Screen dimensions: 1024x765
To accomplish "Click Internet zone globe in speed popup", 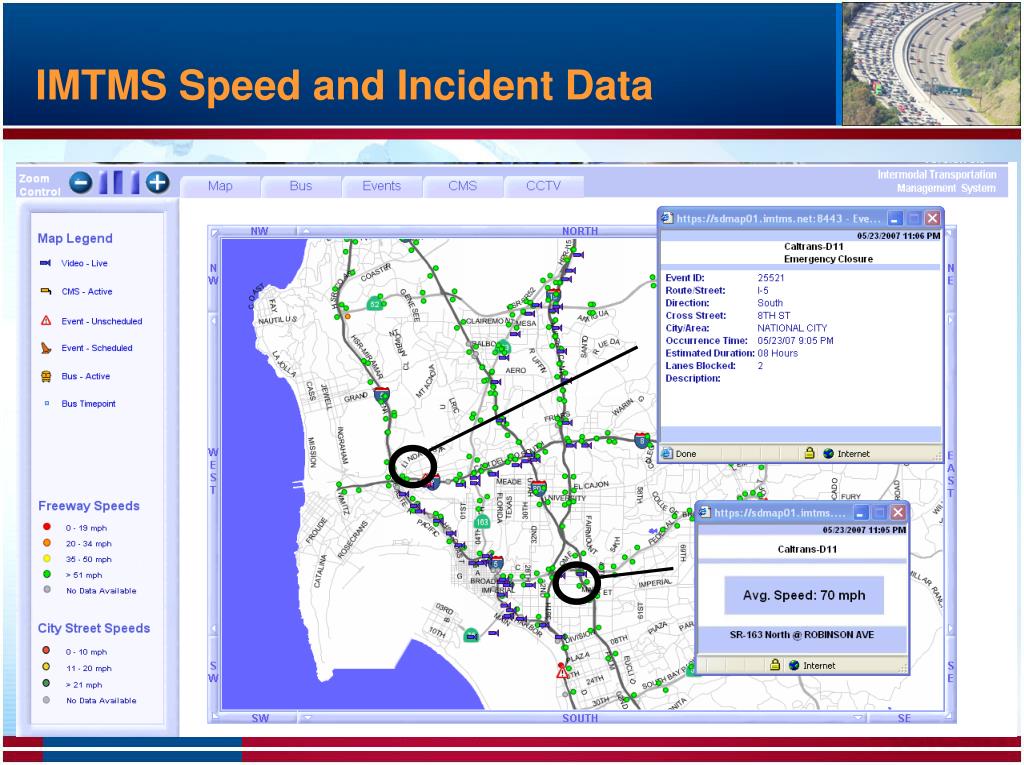I will (794, 666).
